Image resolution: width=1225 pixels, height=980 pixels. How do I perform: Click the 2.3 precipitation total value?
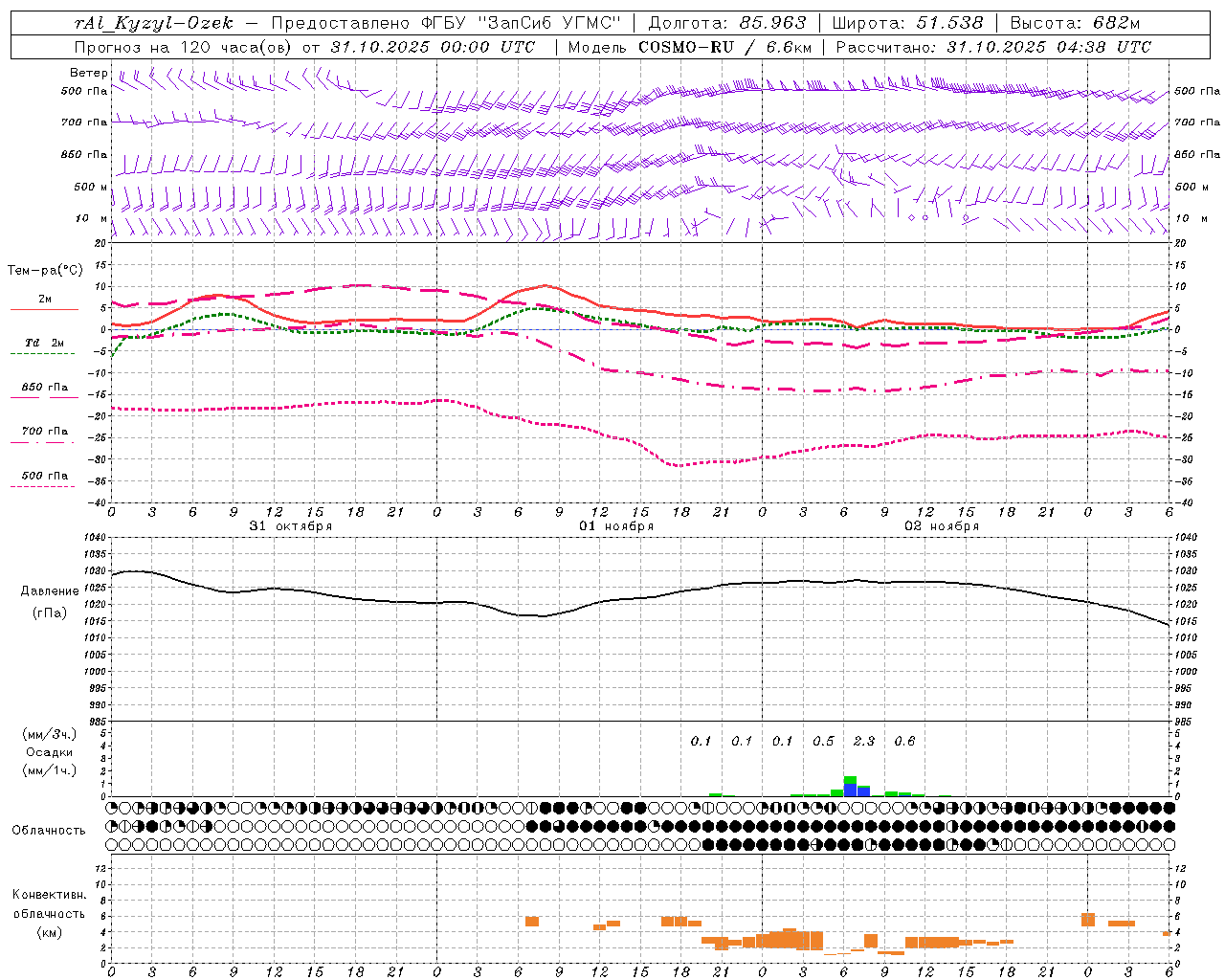tap(864, 741)
